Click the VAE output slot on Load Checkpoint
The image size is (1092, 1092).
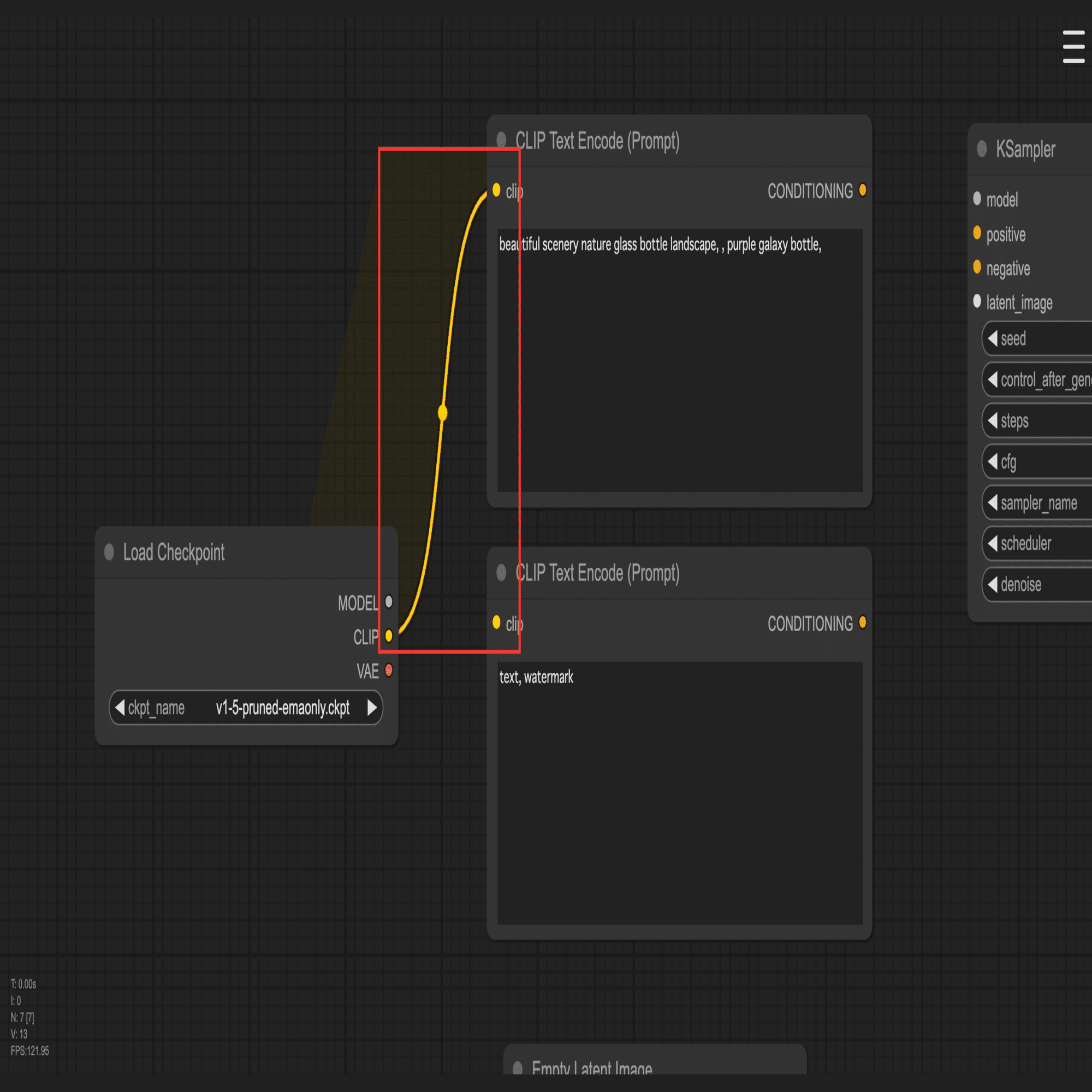(x=389, y=670)
